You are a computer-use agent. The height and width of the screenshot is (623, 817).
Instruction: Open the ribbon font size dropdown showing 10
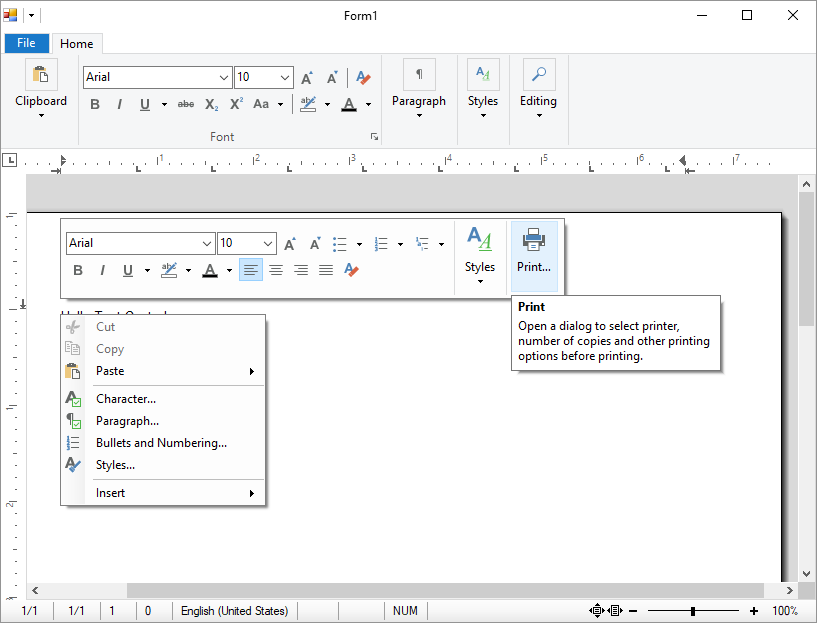[x=284, y=78]
